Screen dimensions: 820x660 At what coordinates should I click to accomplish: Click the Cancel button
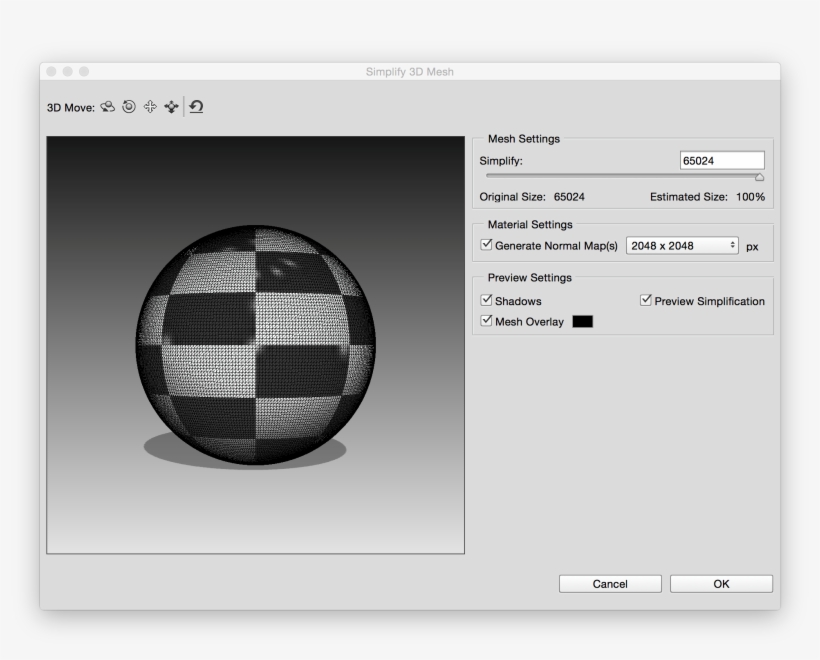610,583
